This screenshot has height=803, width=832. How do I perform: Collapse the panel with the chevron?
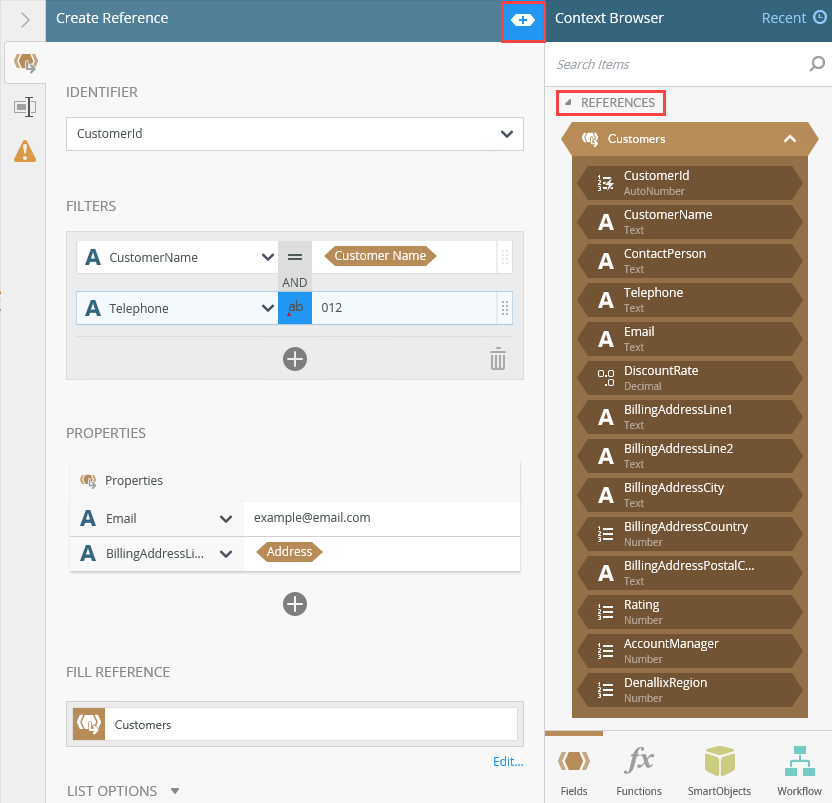coord(25,20)
